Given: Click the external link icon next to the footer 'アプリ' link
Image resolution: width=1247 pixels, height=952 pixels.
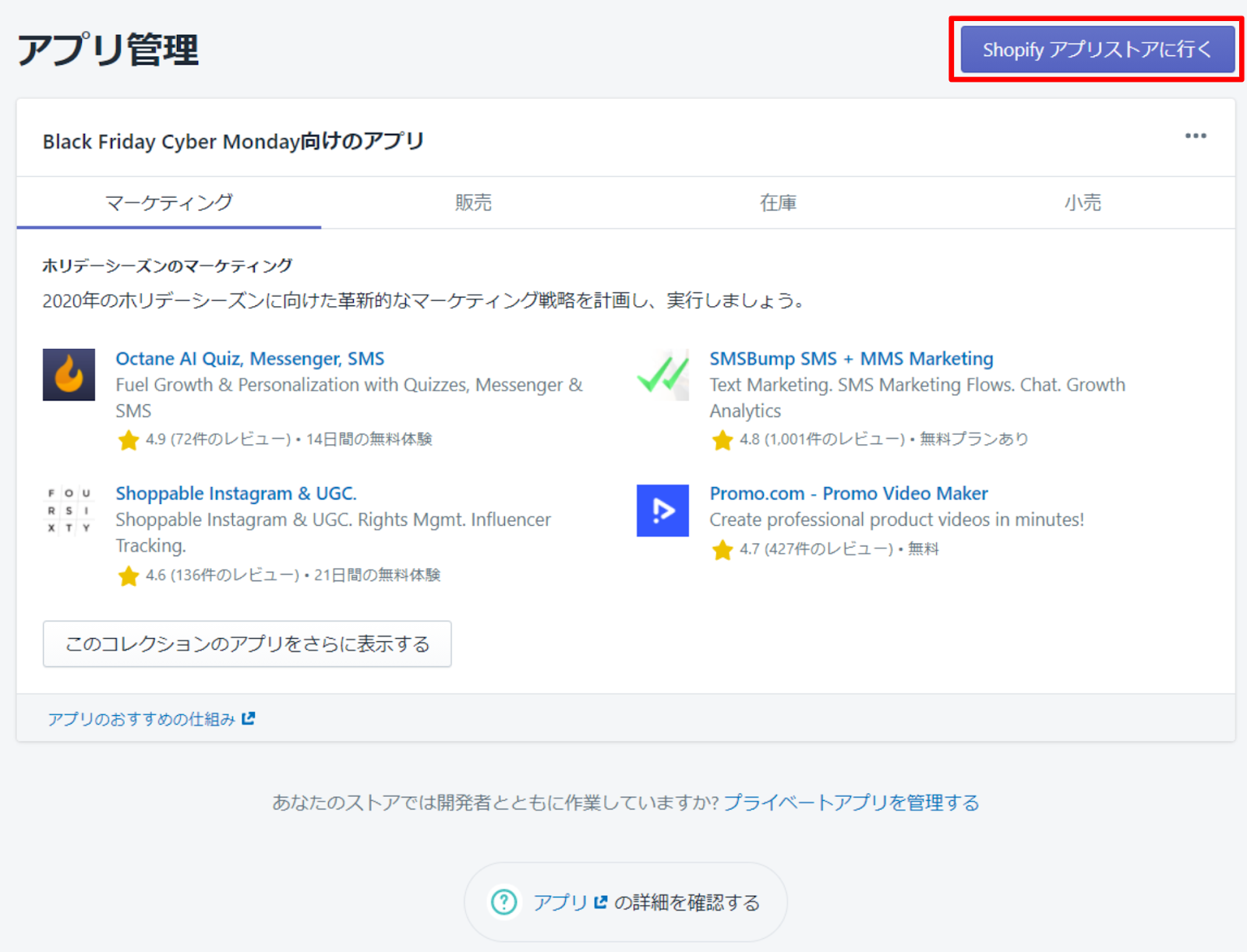Looking at the screenshot, I should coord(600,902).
